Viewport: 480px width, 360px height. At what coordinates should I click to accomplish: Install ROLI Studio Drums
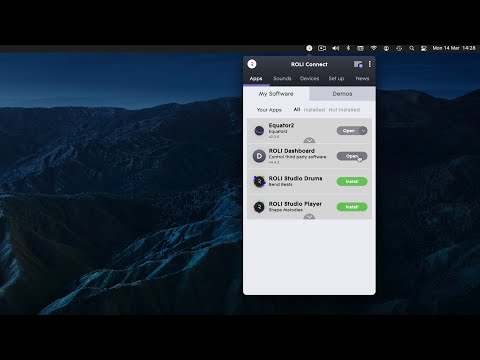pyautogui.click(x=352, y=181)
